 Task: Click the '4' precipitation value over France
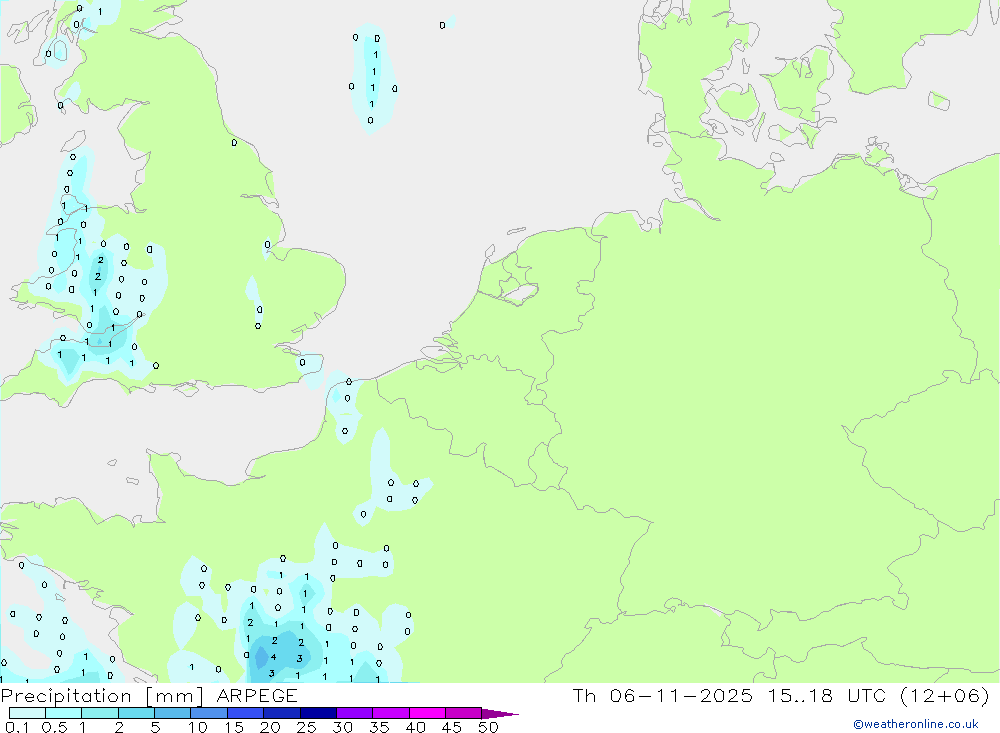pyautogui.click(x=274, y=657)
